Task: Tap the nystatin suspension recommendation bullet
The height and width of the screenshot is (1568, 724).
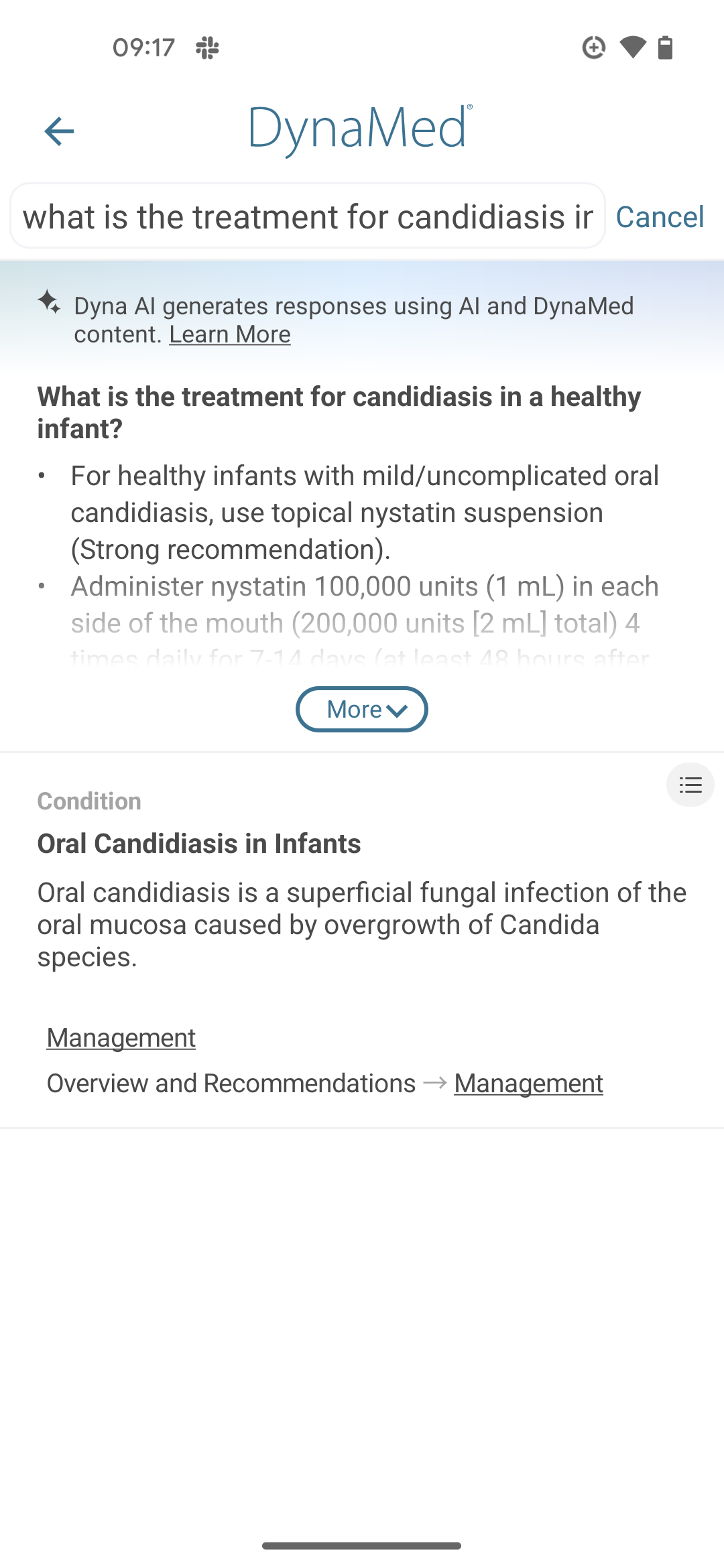Action: (365, 513)
